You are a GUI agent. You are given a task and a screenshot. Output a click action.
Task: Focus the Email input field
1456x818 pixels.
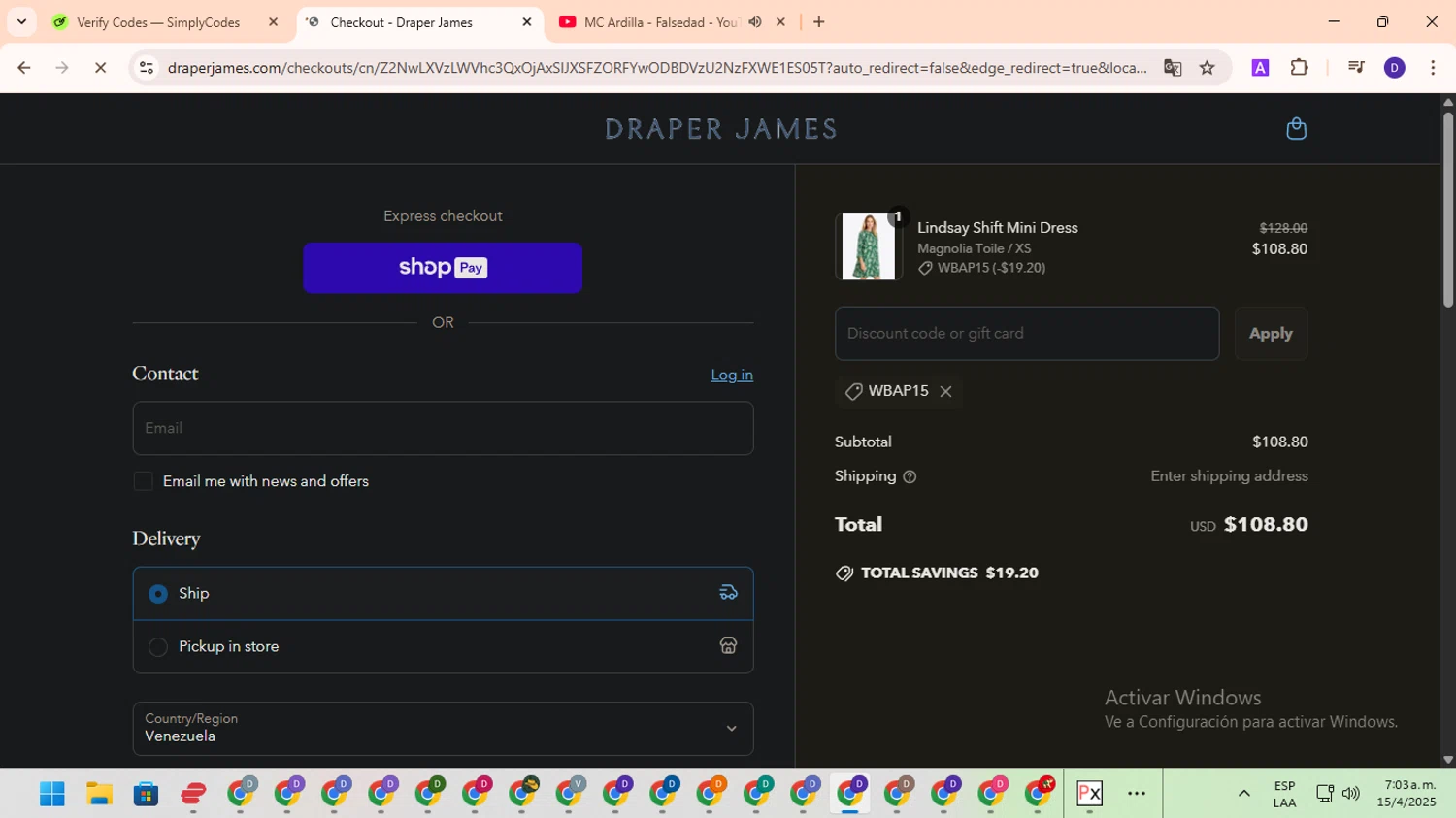[x=443, y=428]
